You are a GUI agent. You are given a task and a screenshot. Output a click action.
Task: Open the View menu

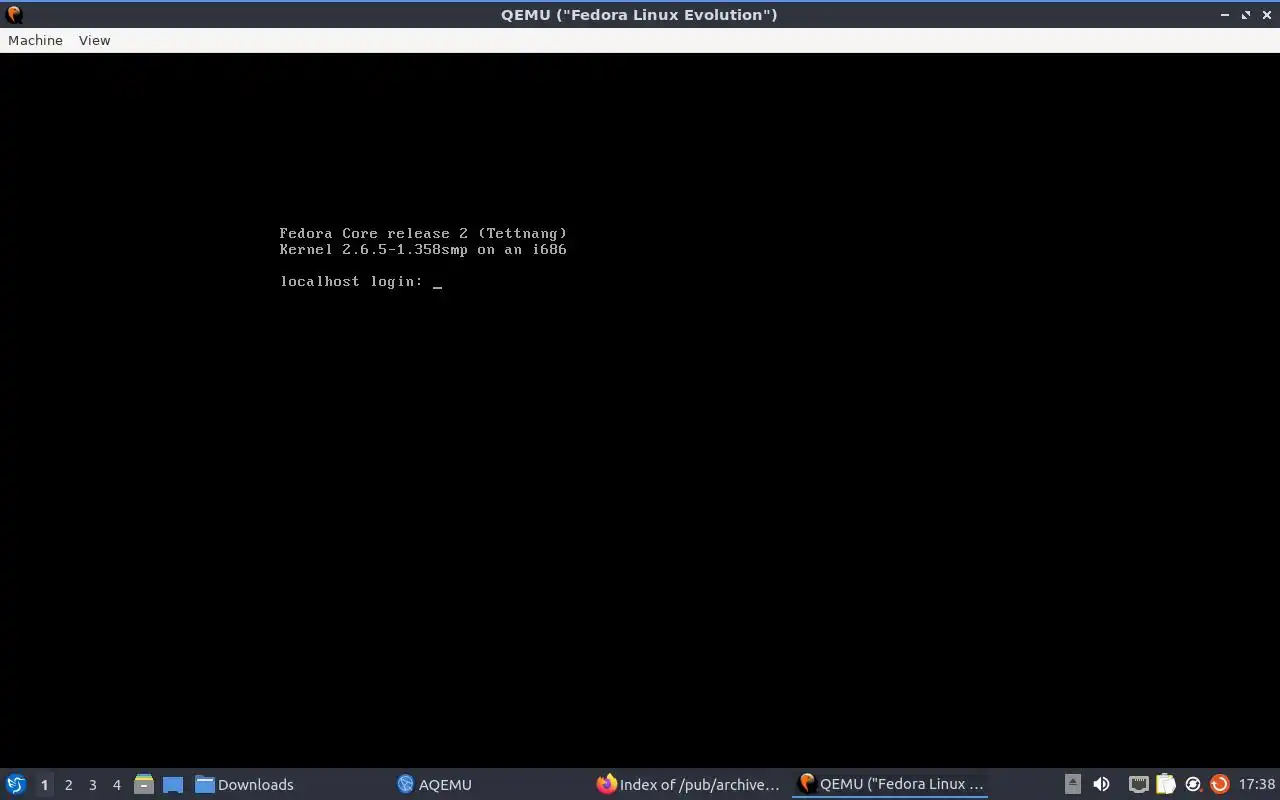pos(94,40)
